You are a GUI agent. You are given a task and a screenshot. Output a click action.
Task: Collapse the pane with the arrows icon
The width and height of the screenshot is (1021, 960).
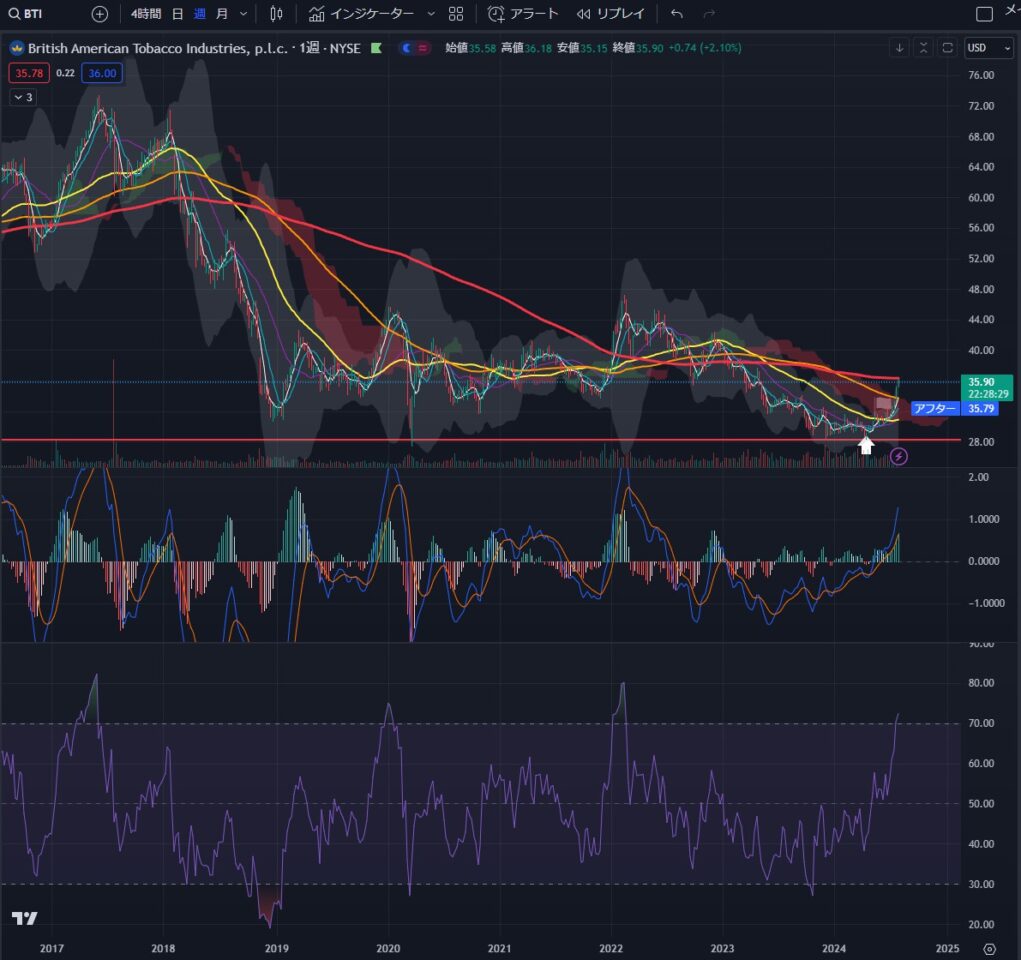tap(923, 48)
